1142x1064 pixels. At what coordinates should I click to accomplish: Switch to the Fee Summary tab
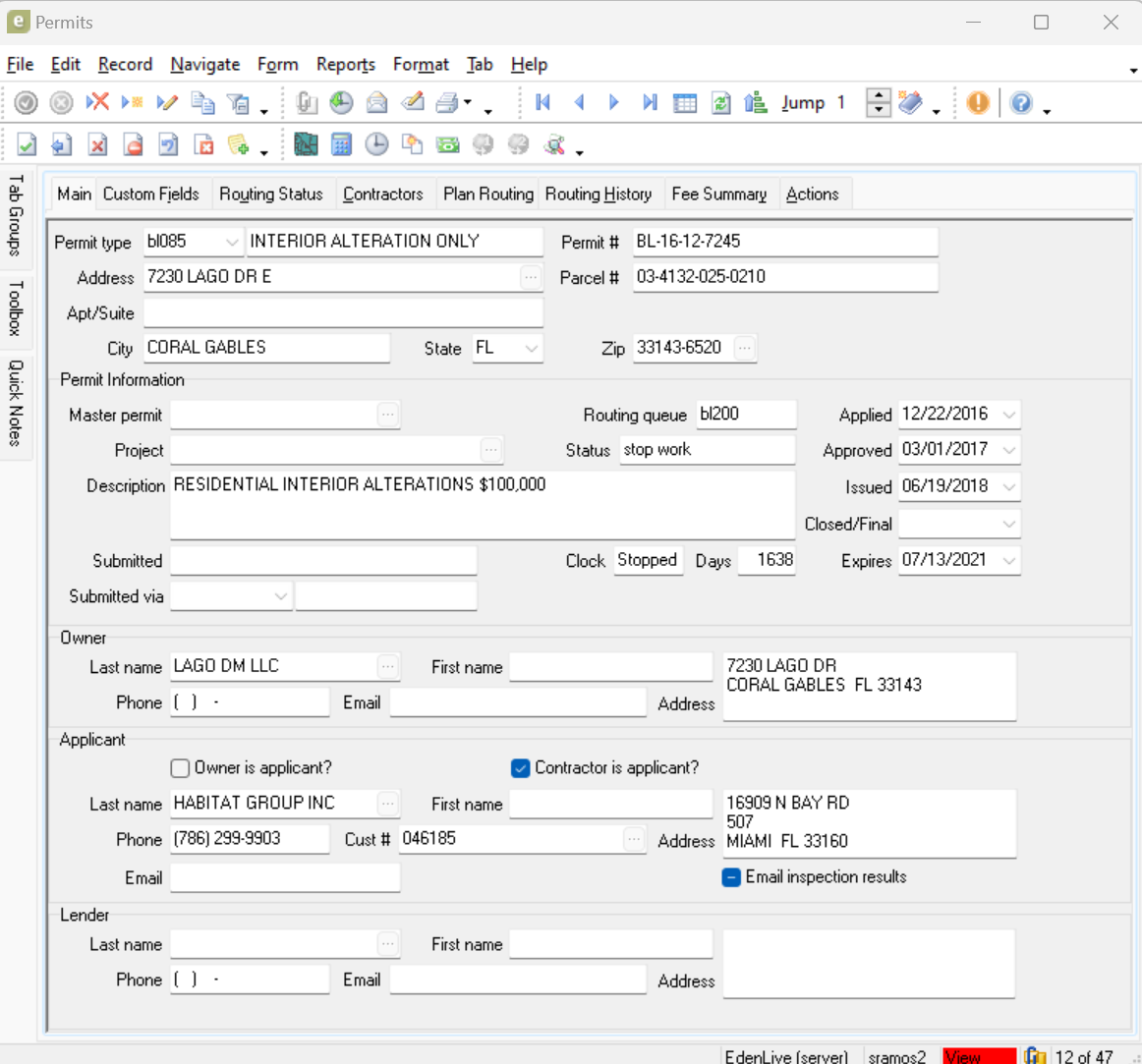point(718,195)
